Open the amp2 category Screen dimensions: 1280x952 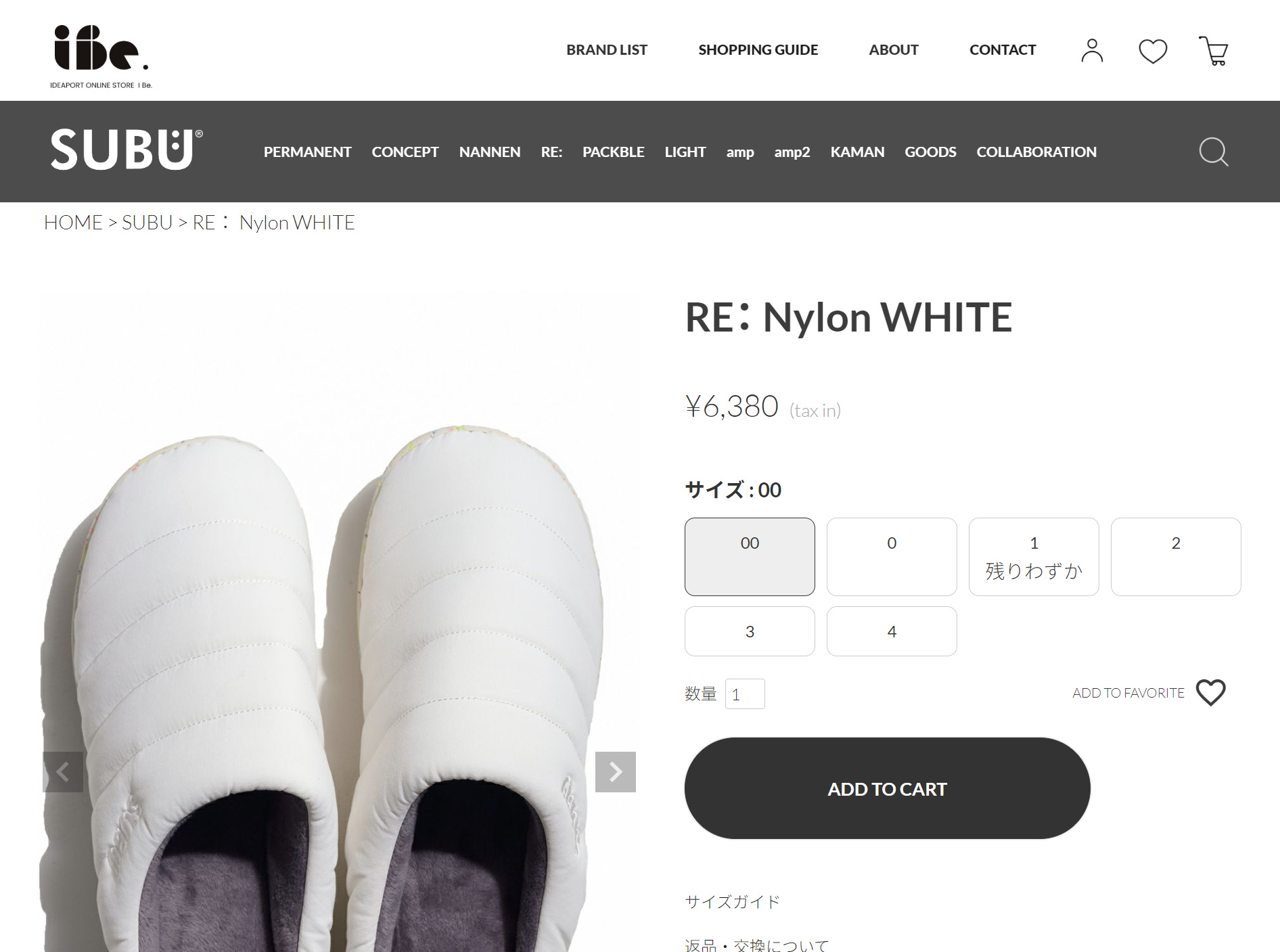click(x=792, y=152)
